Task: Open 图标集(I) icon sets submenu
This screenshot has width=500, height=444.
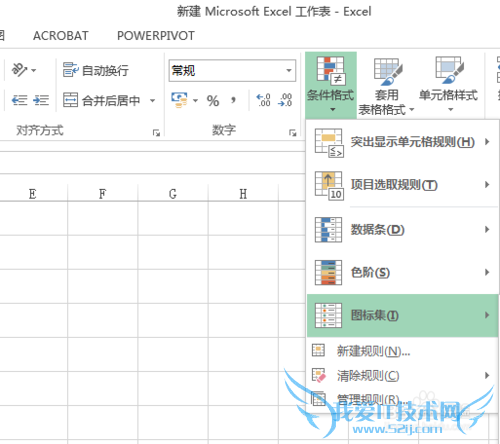Action: [402, 315]
